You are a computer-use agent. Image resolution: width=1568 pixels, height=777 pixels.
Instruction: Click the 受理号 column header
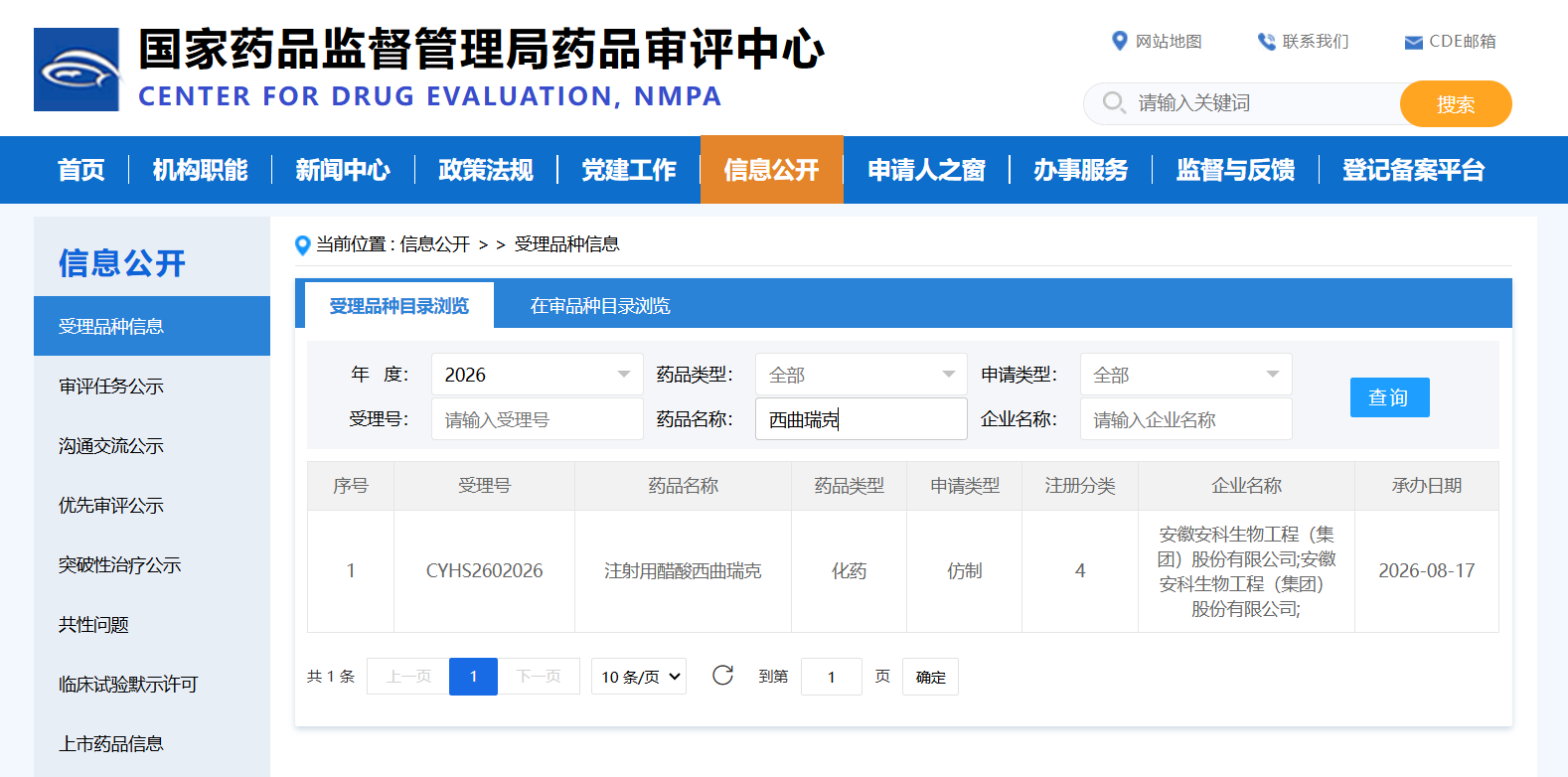click(485, 486)
